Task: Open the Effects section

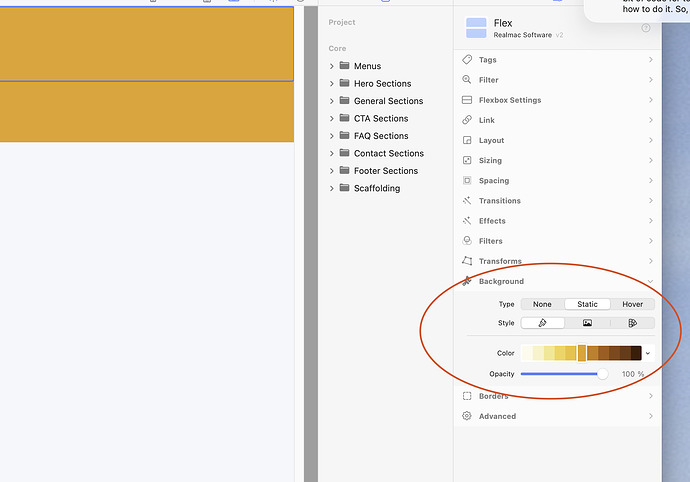Action: click(557, 221)
